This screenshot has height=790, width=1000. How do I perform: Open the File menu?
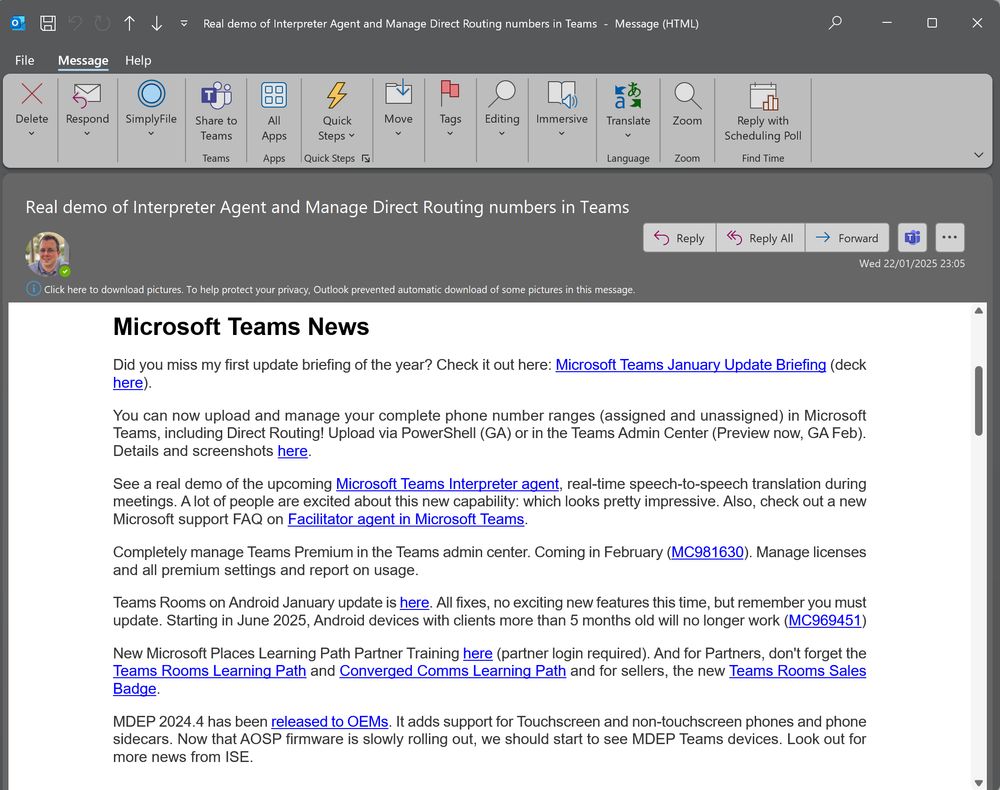tap(25, 61)
